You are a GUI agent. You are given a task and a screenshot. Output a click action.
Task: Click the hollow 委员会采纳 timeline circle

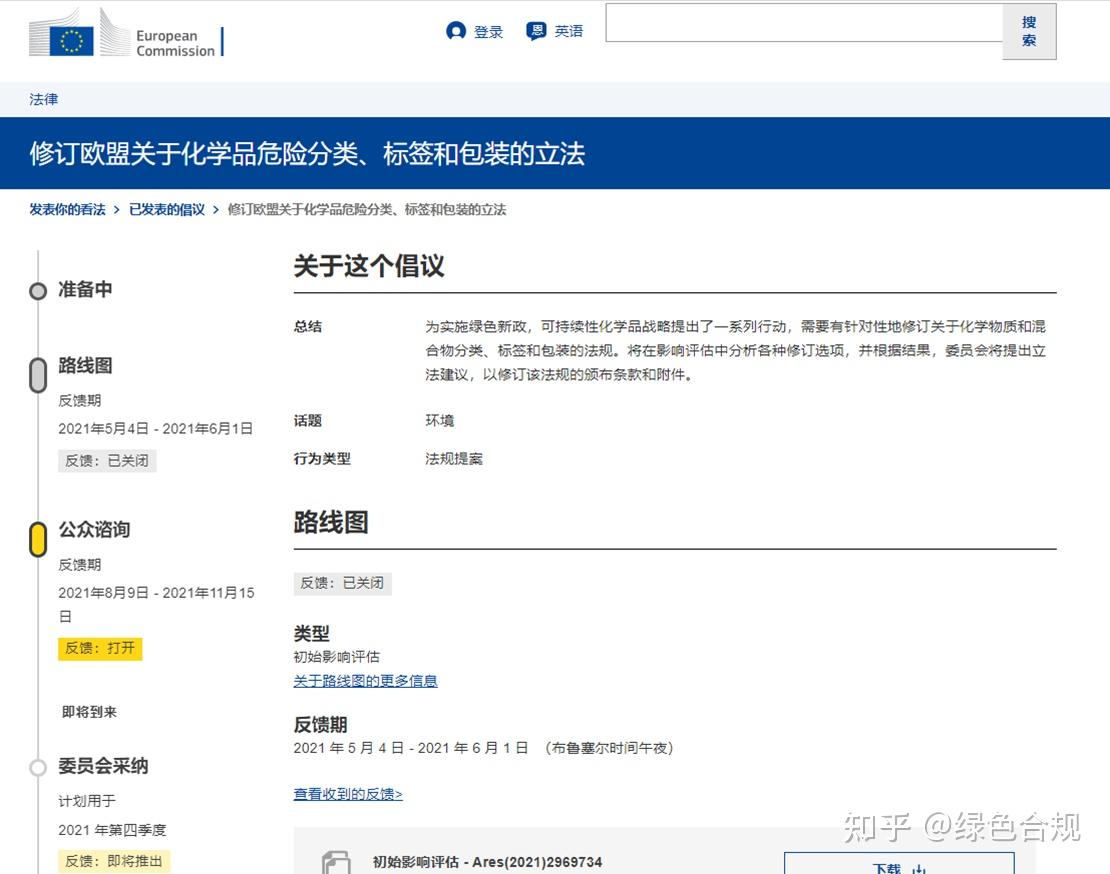[x=38, y=767]
